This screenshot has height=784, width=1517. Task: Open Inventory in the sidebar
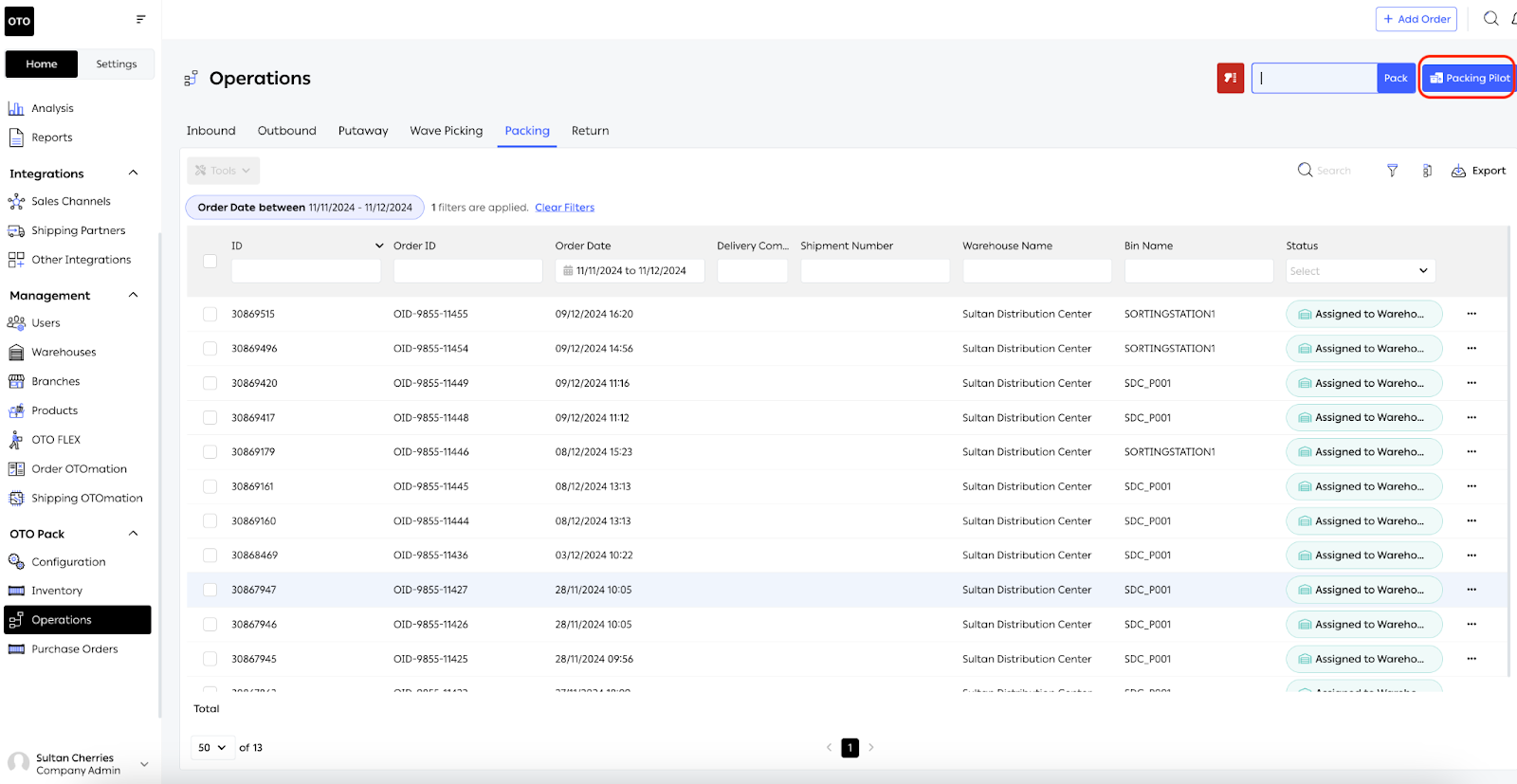[x=57, y=591]
